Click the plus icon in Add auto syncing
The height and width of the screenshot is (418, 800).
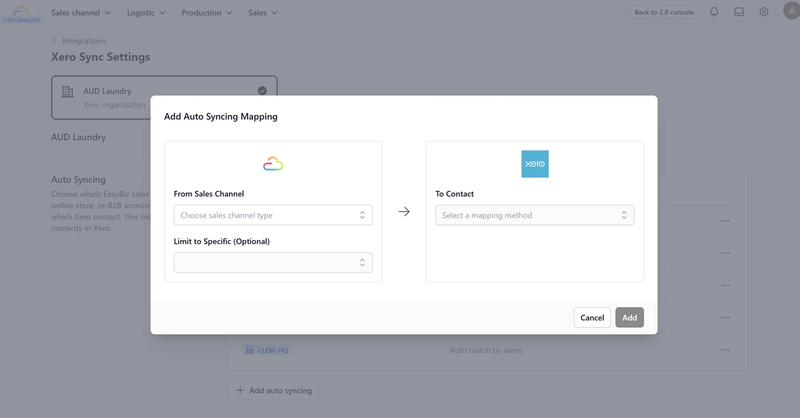click(x=240, y=390)
